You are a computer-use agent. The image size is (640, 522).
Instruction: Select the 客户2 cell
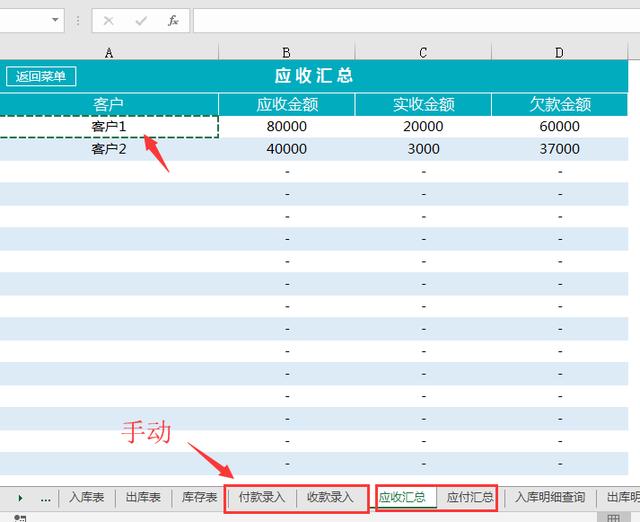click(x=109, y=149)
